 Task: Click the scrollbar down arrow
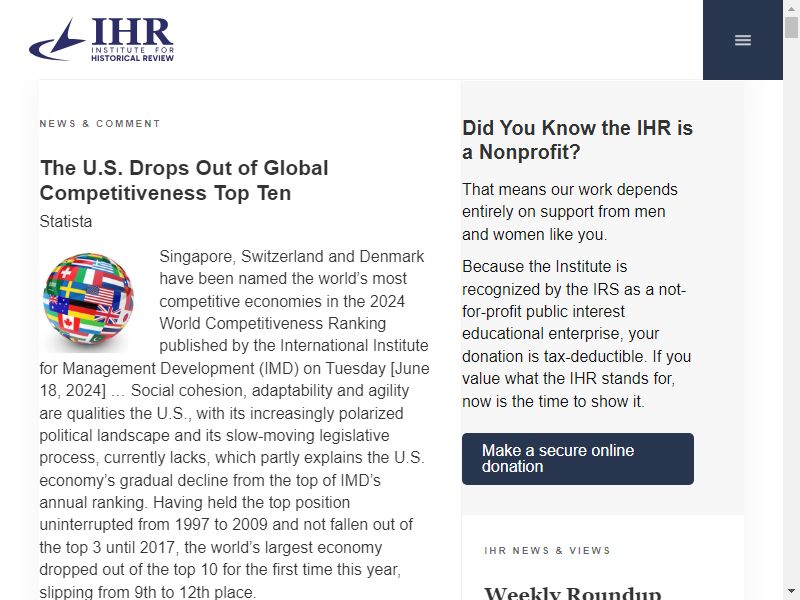[791, 592]
